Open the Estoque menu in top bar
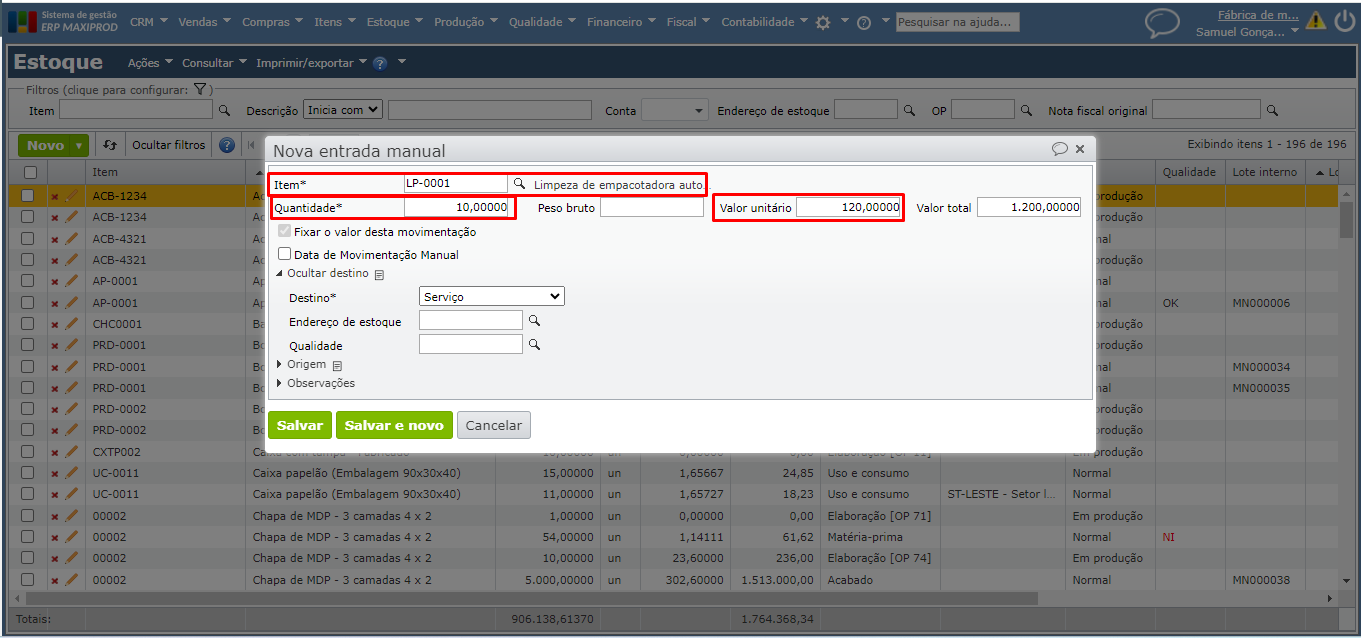Screen dimensions: 1361x638 (394, 22)
